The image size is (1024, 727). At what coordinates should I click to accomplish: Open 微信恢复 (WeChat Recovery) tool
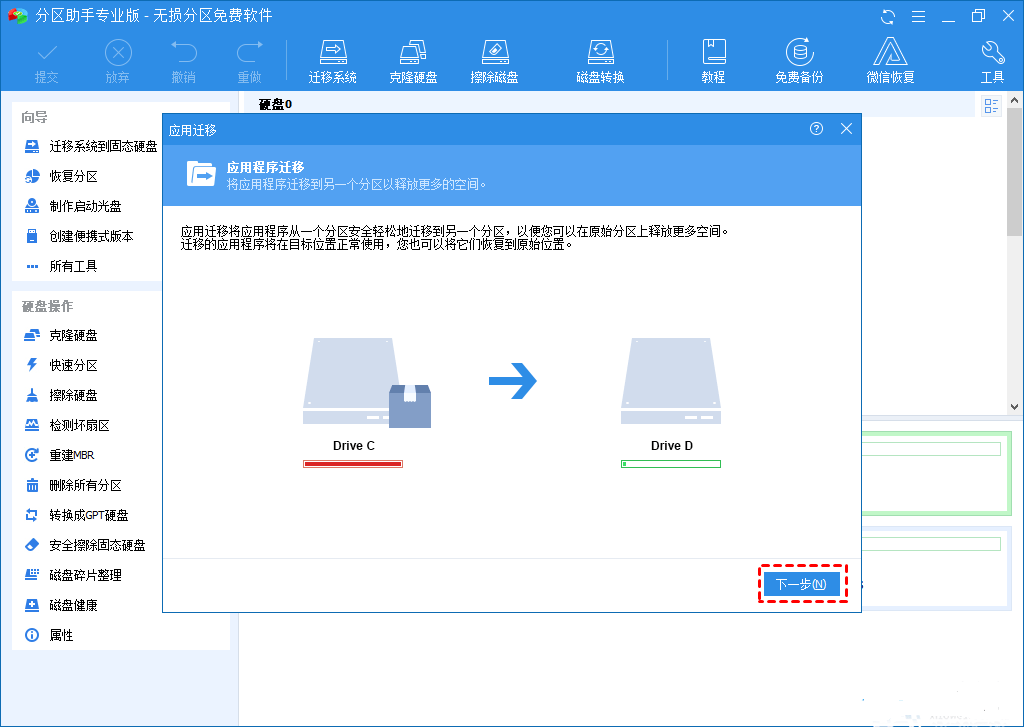pos(889,57)
